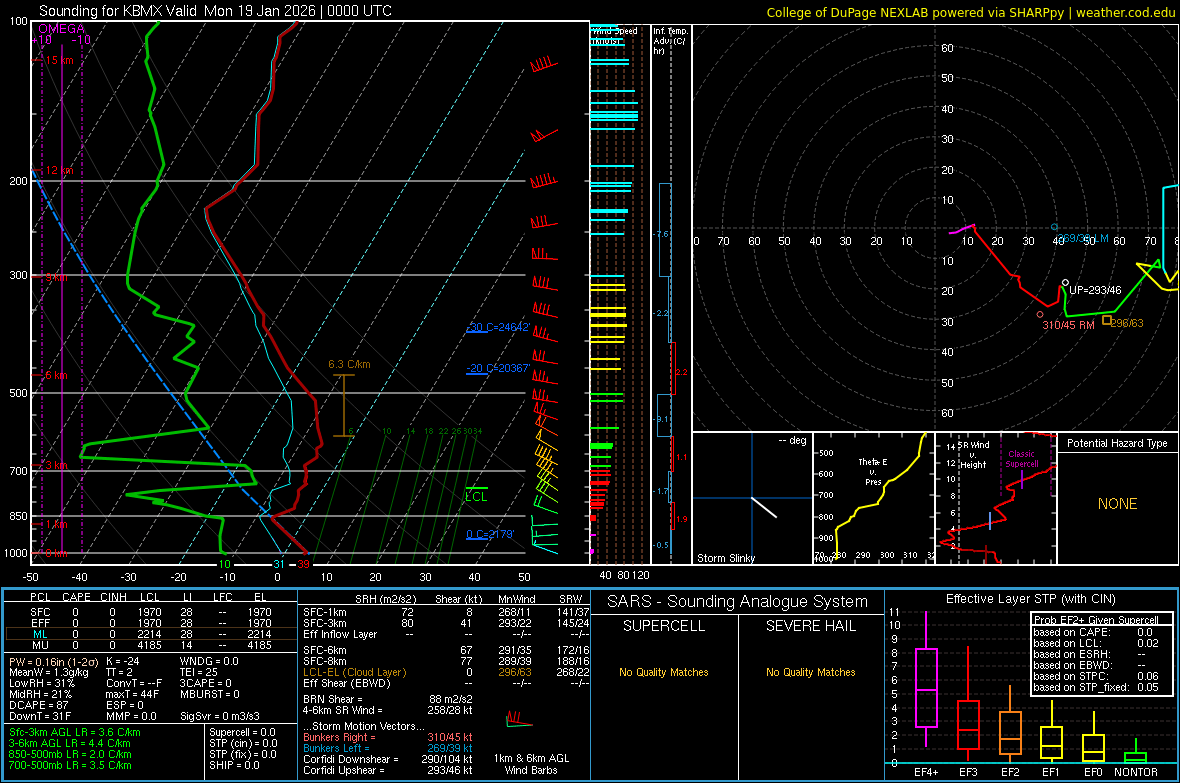Viewport: 1180px width, 783px height.
Task: Click the green 'LCL' marker on the skew-T
Action: coord(476,497)
